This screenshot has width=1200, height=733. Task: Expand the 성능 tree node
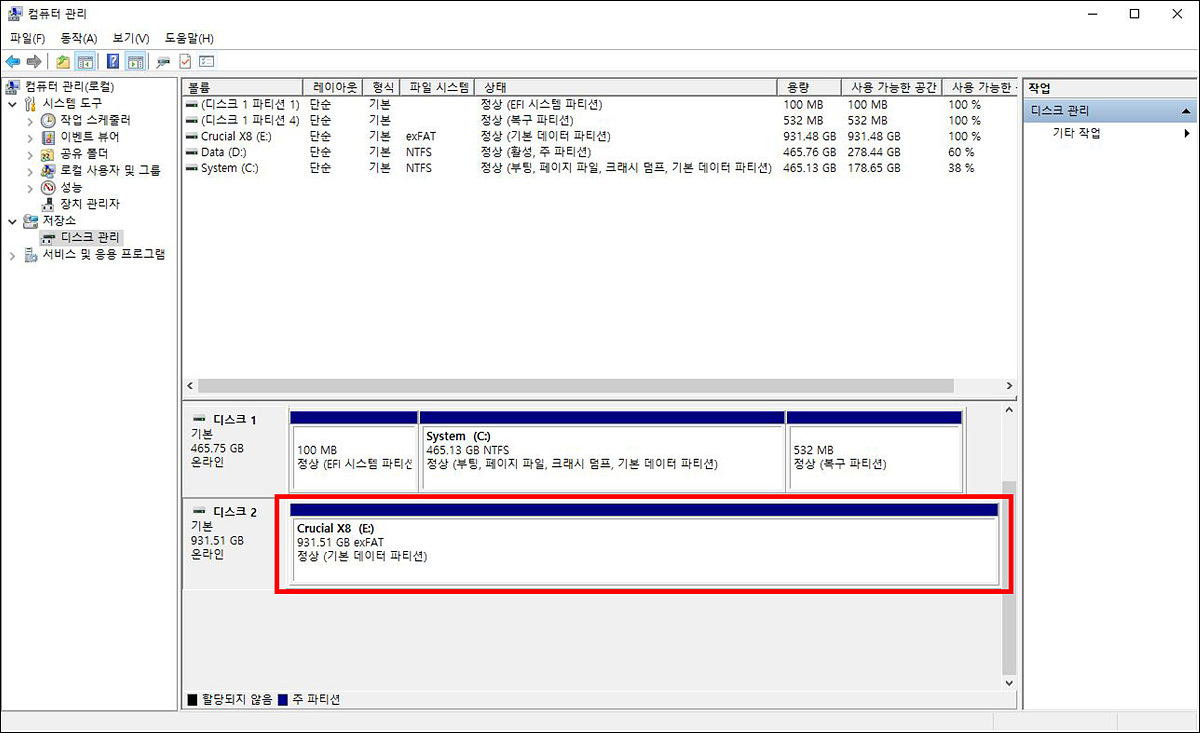coord(30,187)
